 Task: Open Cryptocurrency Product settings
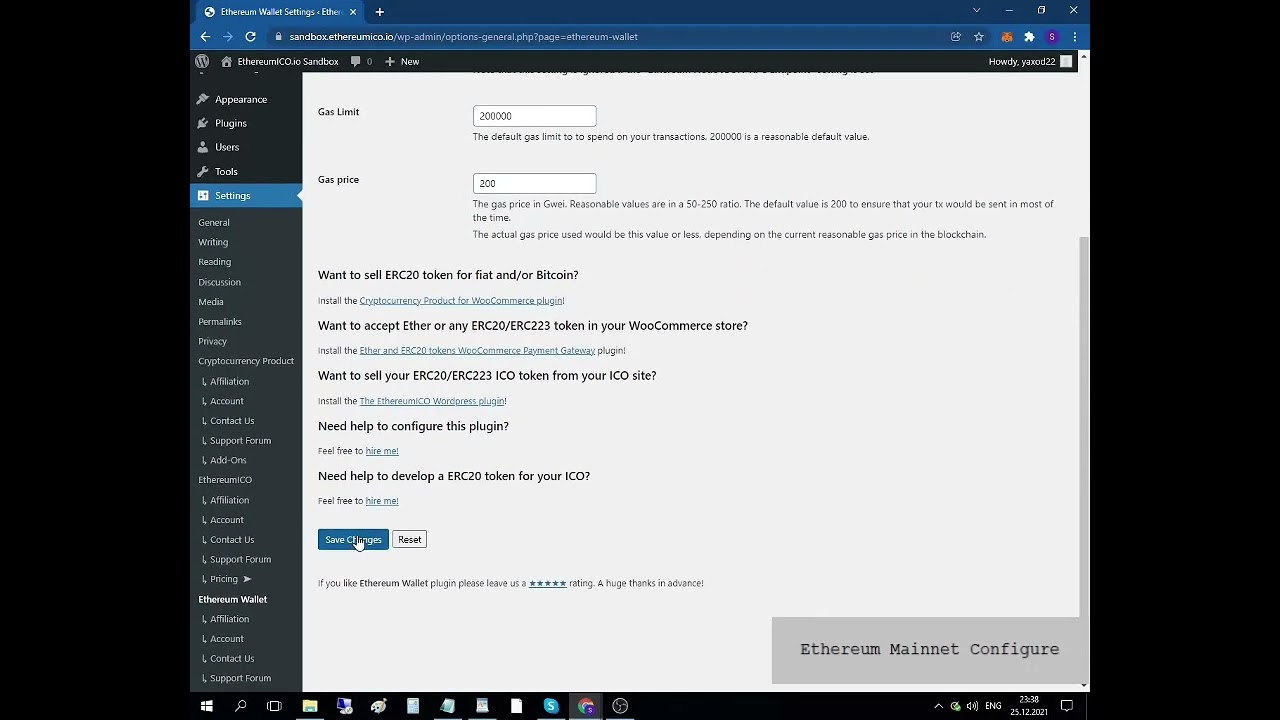(246, 361)
